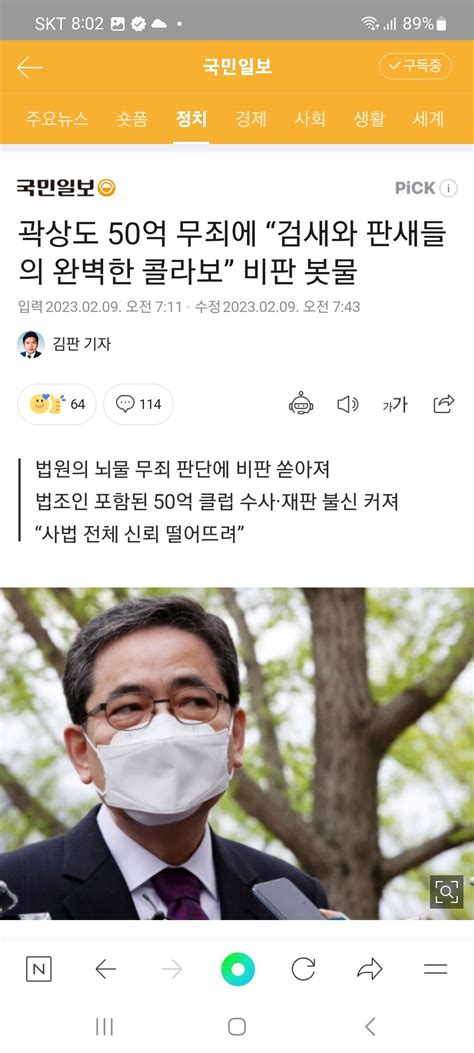
Task: Tap the reactions button showing 64
Action: click(56, 404)
